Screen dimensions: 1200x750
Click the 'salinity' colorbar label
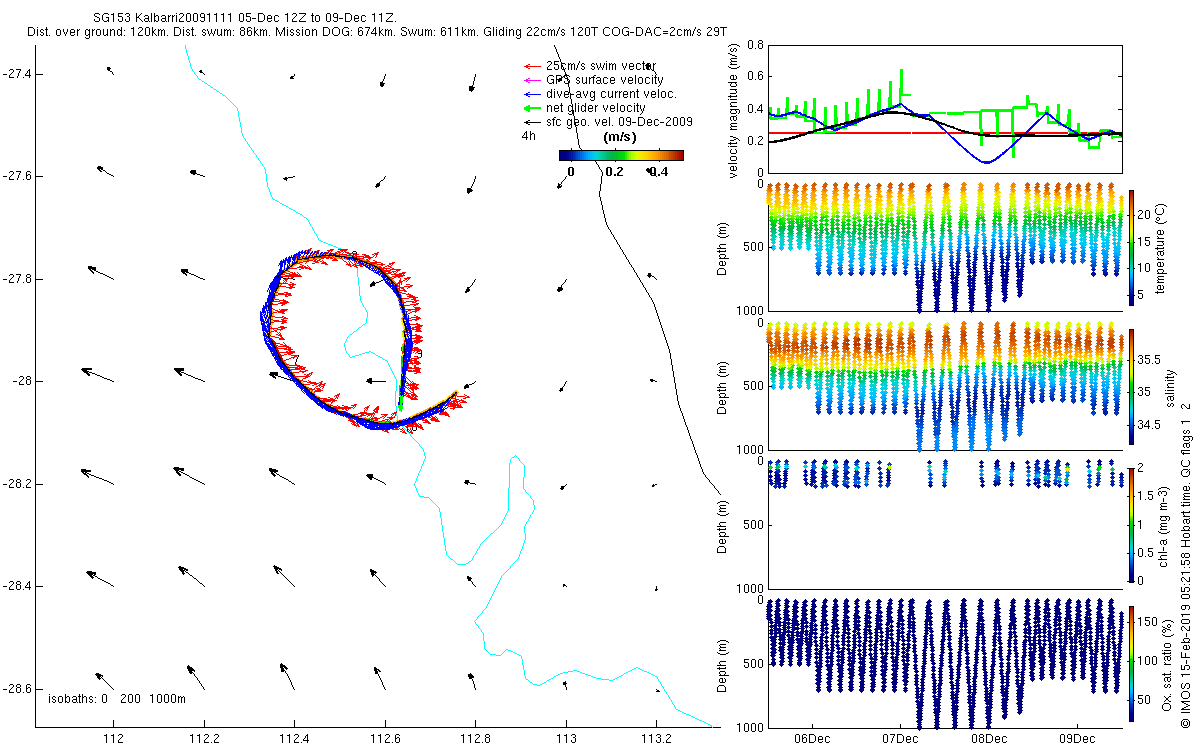(x=1170, y=386)
